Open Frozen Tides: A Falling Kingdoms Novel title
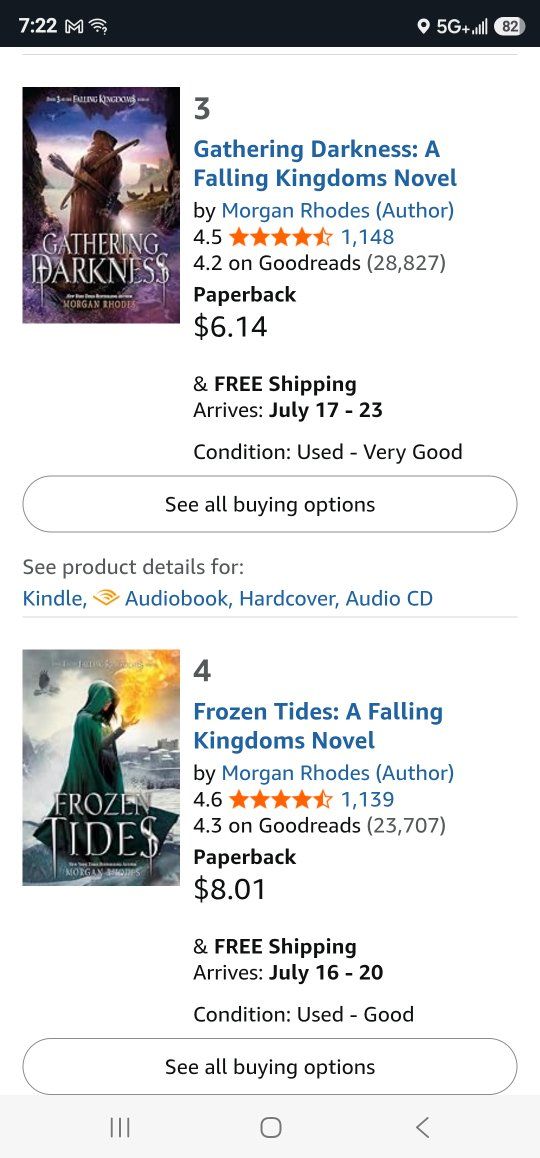This screenshot has width=540, height=1158. 318,726
